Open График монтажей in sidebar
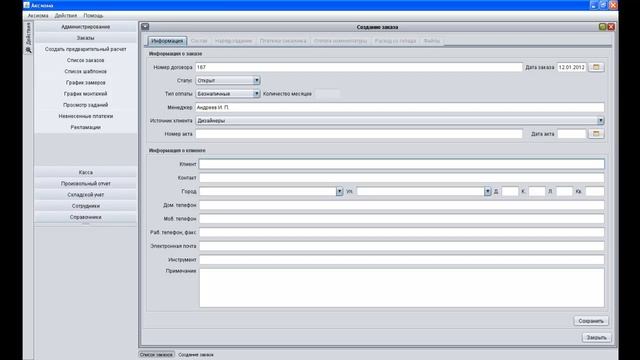 pos(86,94)
